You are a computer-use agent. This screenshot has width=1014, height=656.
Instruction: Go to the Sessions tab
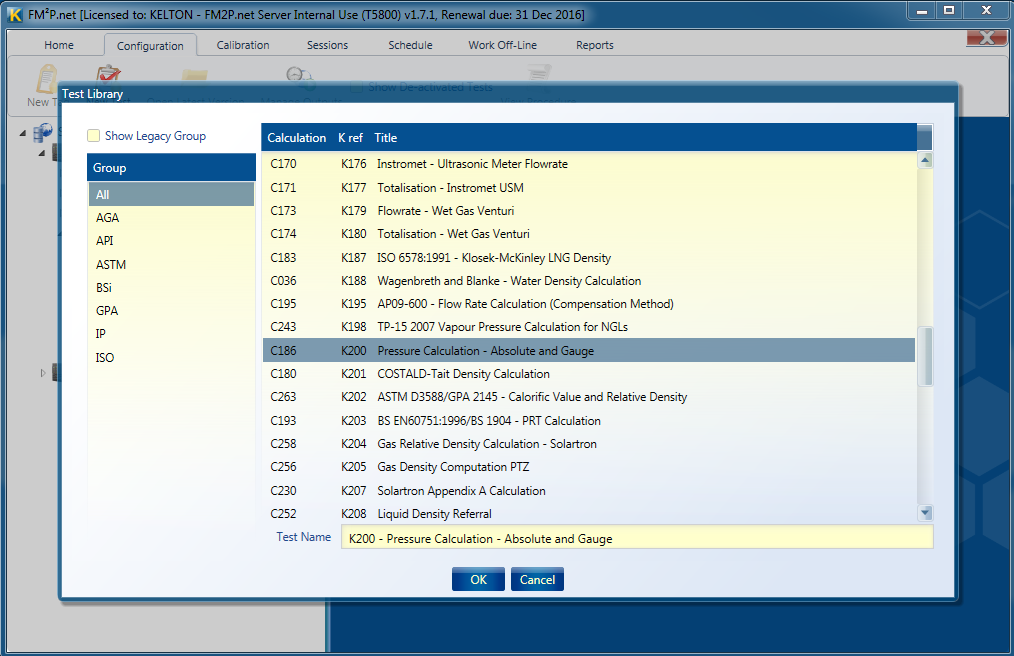[327, 45]
